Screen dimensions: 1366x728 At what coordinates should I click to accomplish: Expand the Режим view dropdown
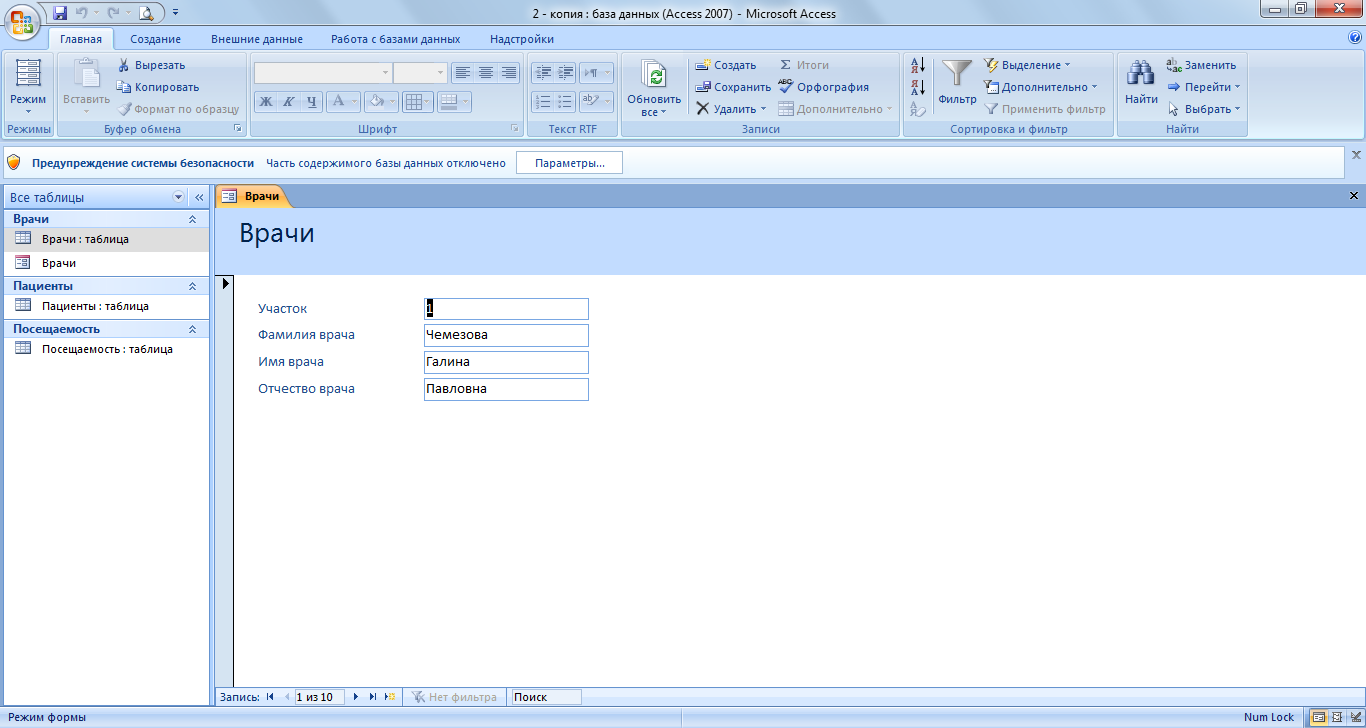(28, 111)
